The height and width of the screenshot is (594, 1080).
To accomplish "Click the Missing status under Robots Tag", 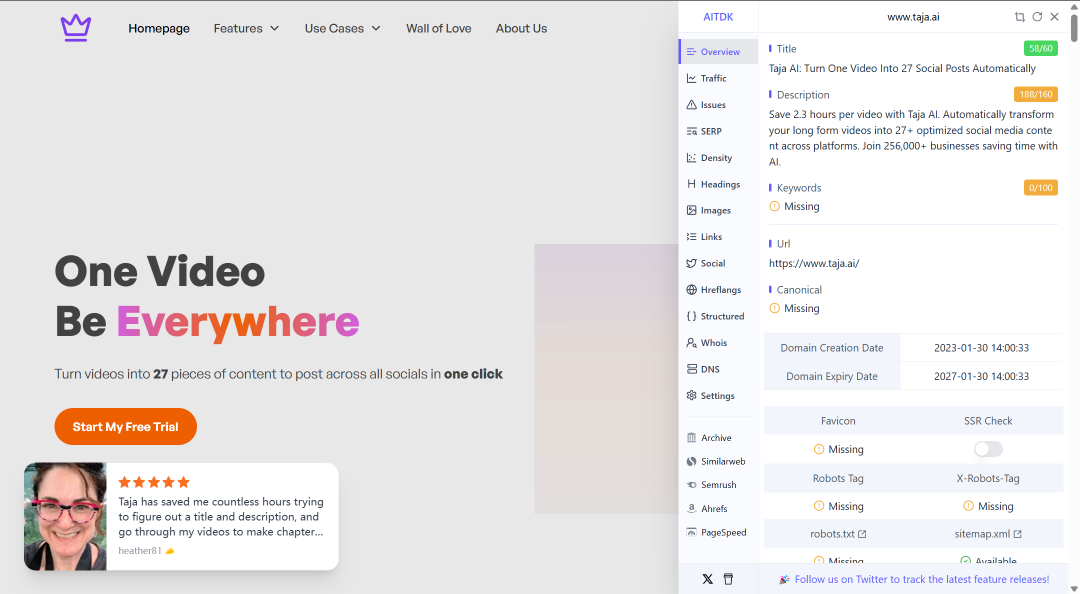I will (838, 506).
